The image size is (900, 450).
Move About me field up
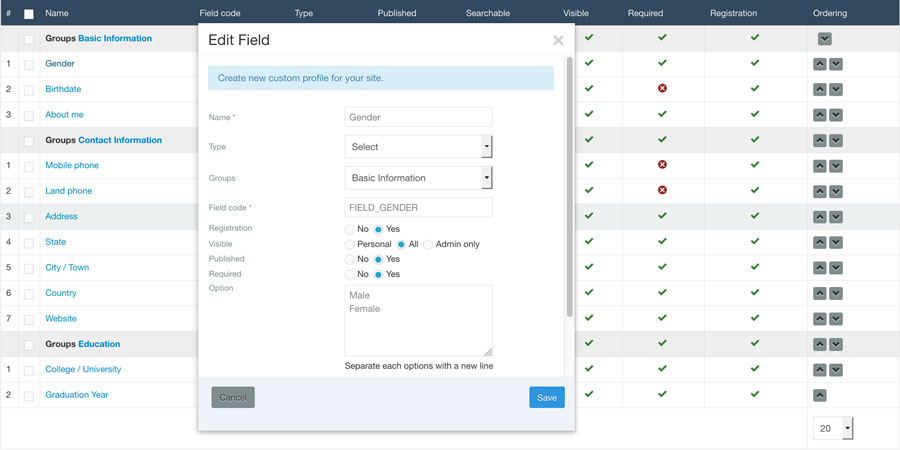coord(820,115)
